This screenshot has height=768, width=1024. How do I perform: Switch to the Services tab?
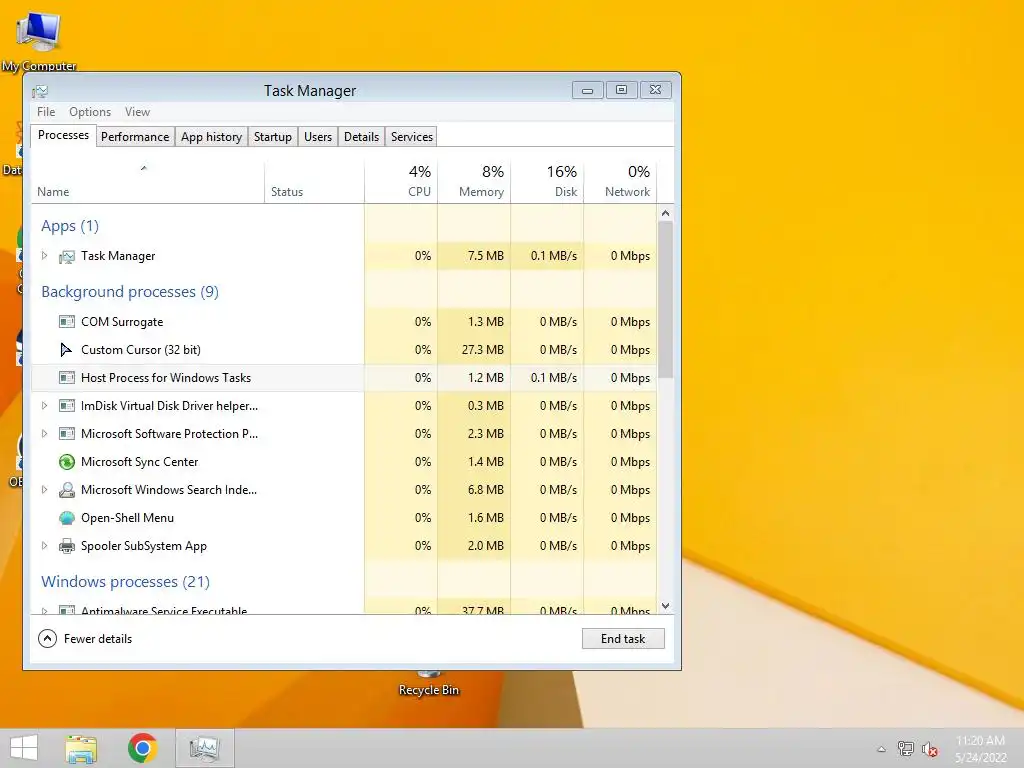tap(412, 136)
